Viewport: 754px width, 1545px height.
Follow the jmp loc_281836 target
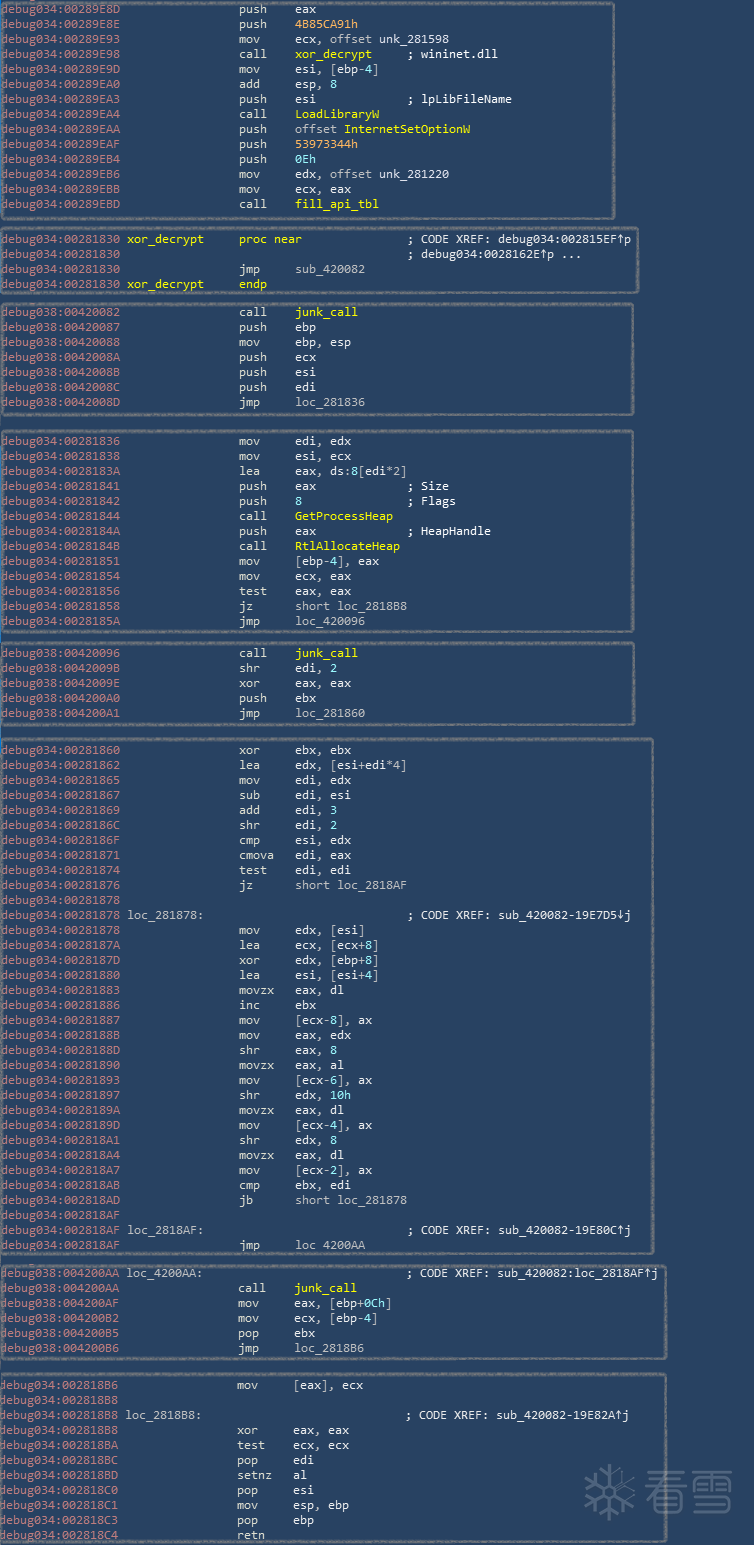[x=326, y=402]
